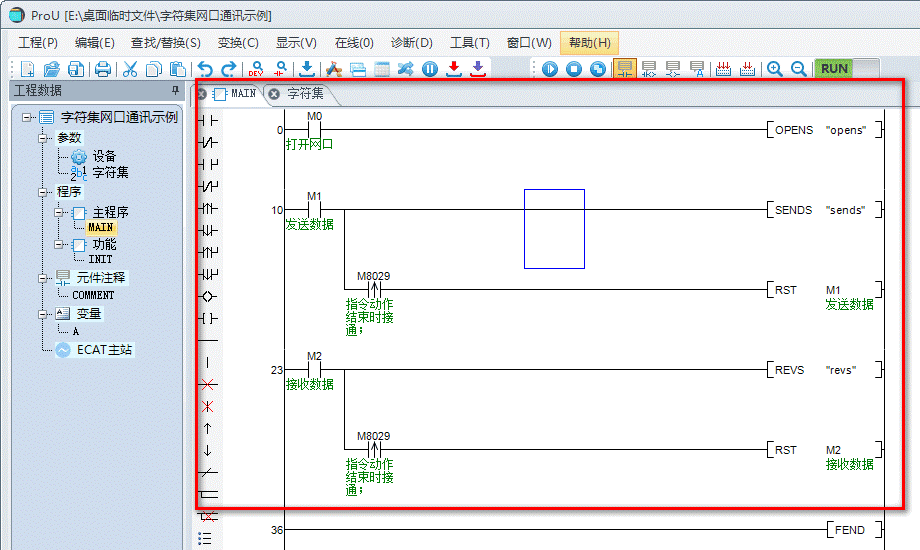The height and width of the screenshot is (550, 920).
Task: Open the 诊断(D) menu
Action: pos(412,43)
